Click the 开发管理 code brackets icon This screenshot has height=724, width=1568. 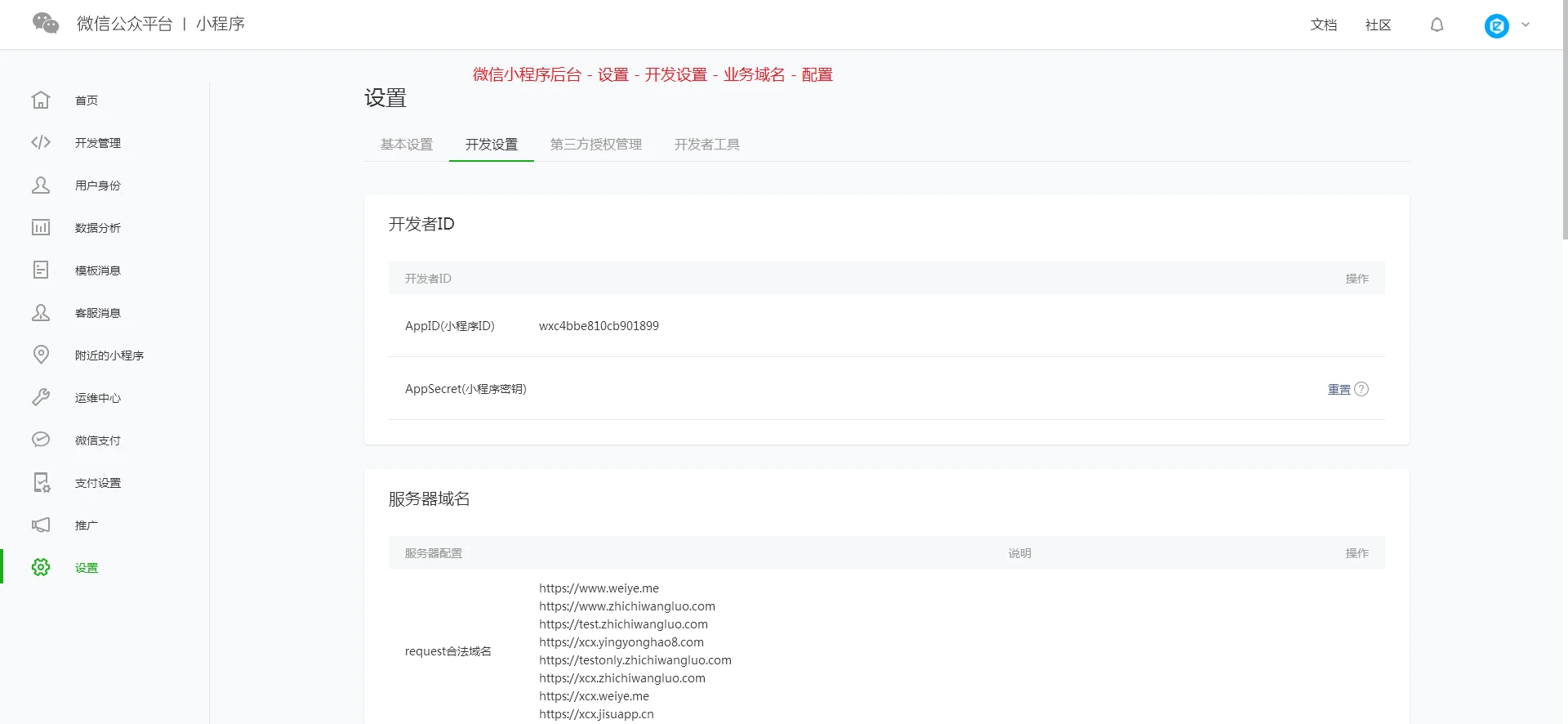point(41,142)
